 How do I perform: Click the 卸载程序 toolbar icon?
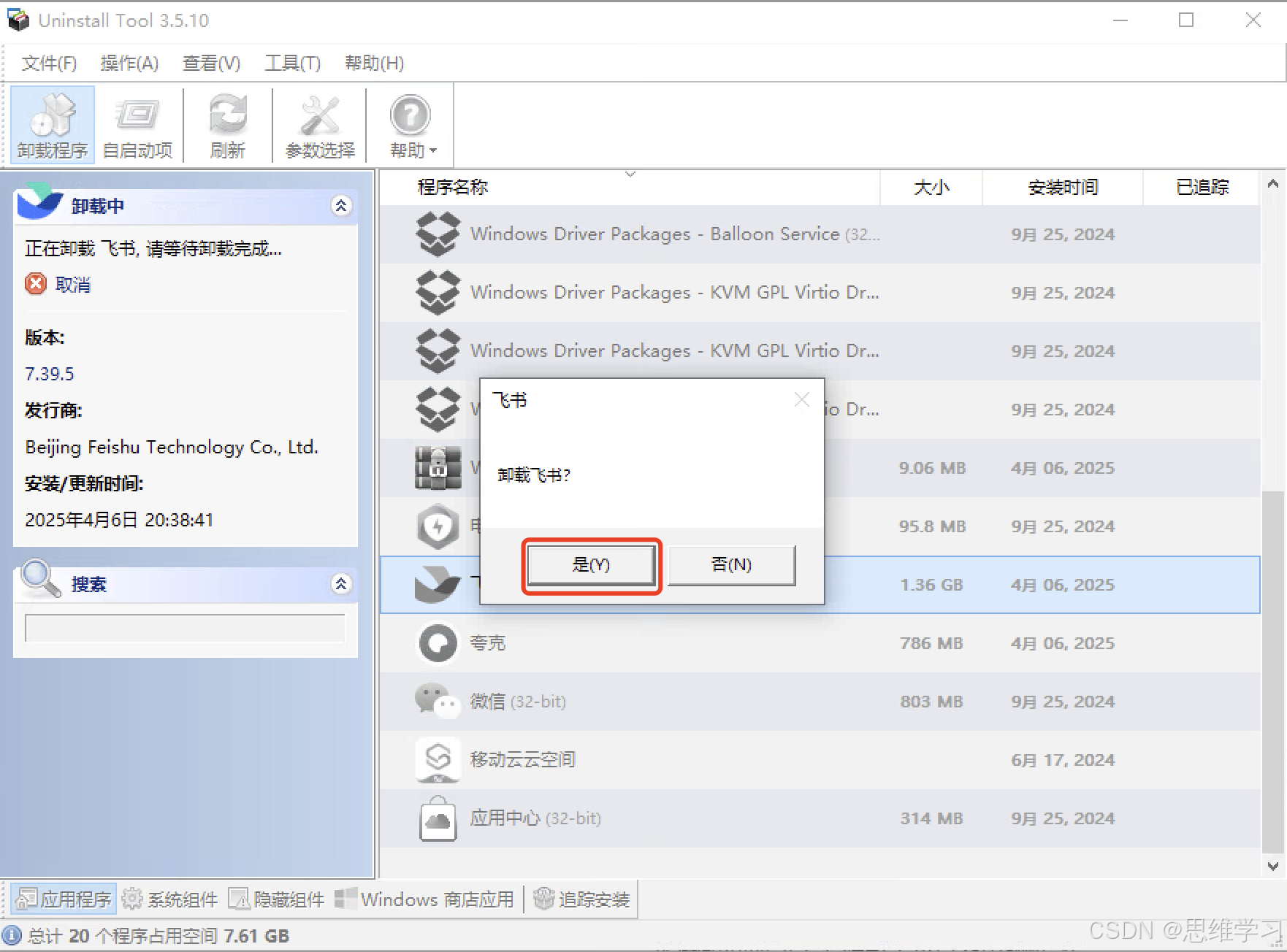(53, 125)
